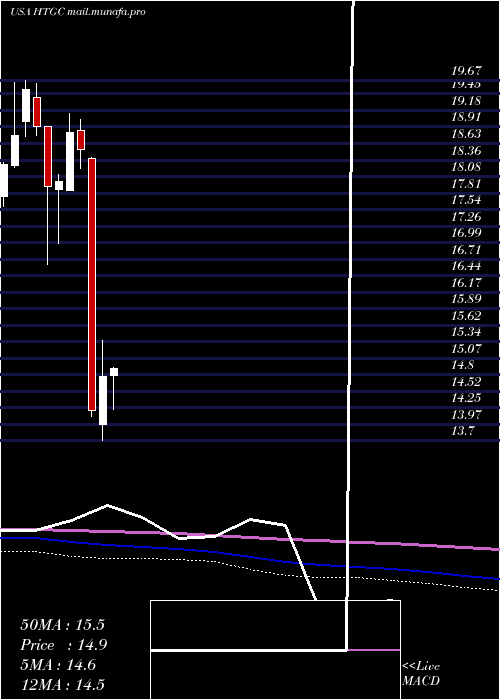
Task: Click the 18.36 price axis label
Action: [466, 151]
